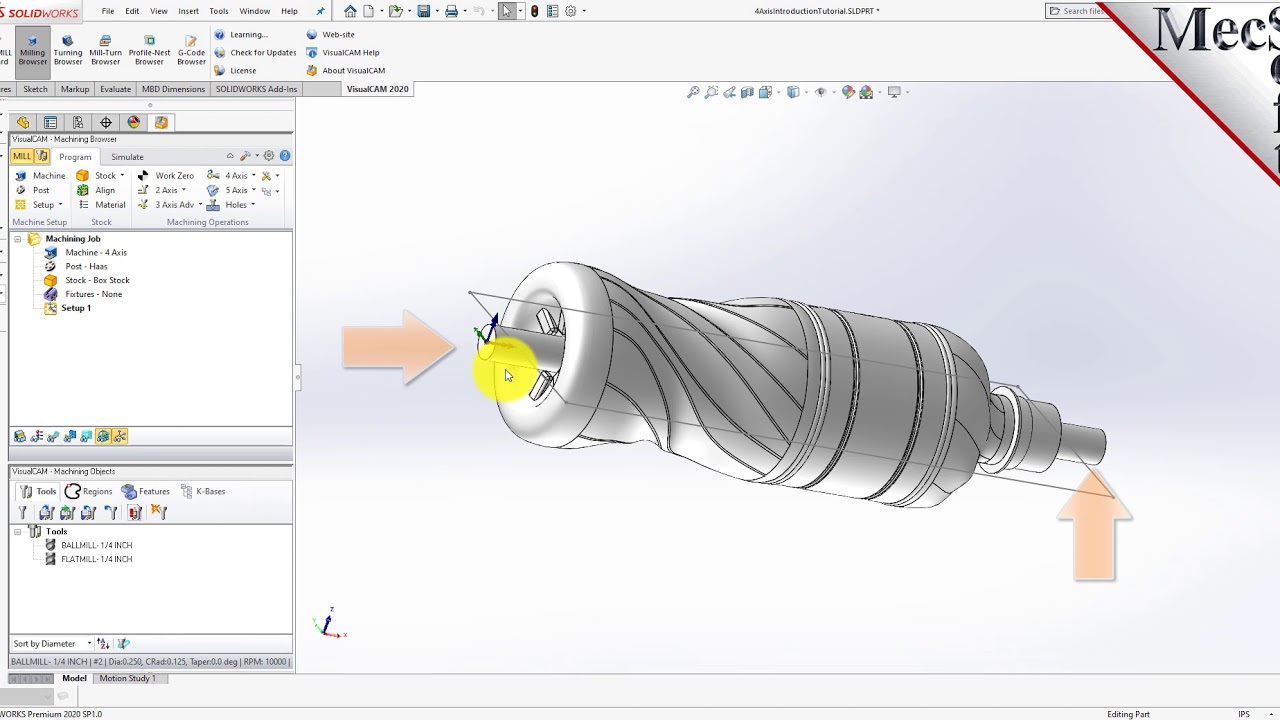Open the Mill-Turn Browser

[x=105, y=50]
